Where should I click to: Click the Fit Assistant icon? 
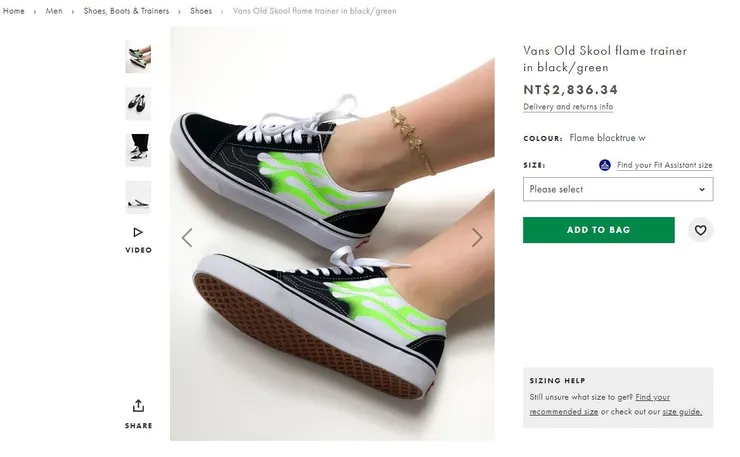(604, 165)
